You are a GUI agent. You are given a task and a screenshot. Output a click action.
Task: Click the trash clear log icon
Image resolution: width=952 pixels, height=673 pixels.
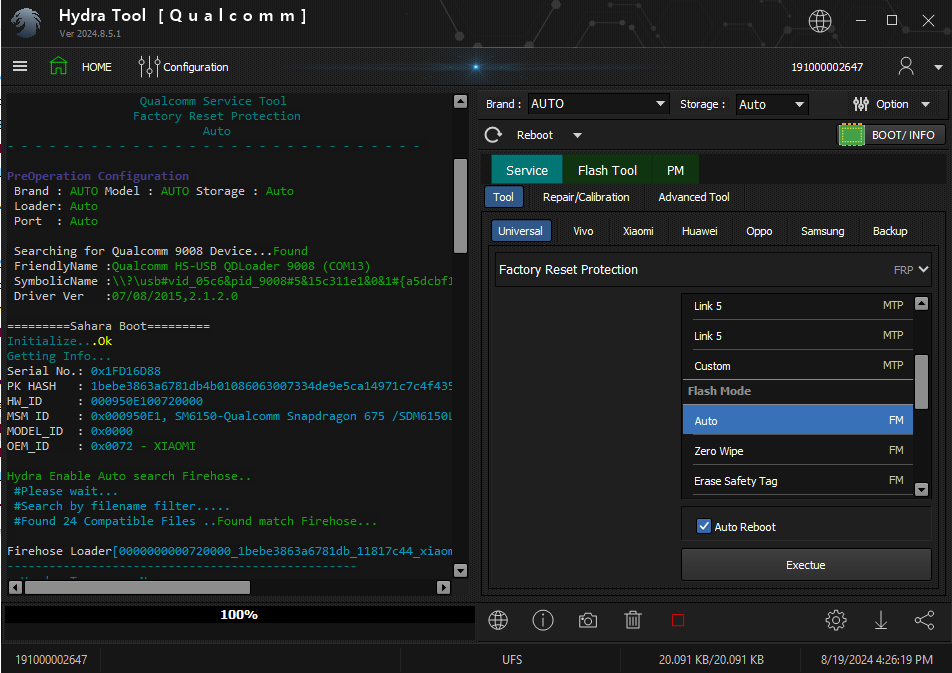[633, 620]
